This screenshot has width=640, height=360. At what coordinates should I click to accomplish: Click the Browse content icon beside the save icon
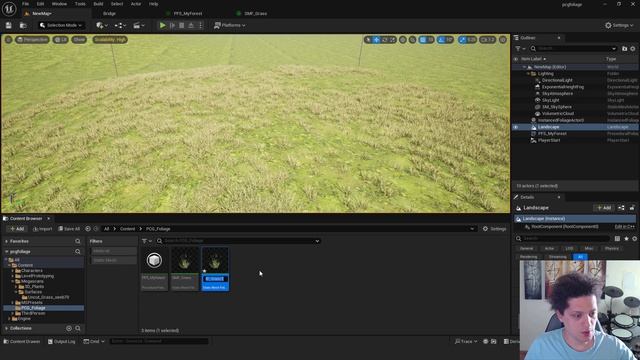tap(23, 25)
